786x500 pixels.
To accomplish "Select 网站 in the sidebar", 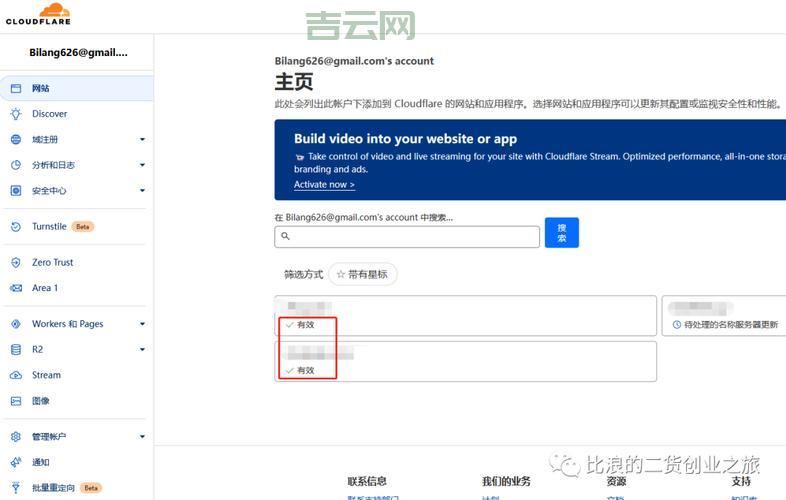I will (77, 88).
